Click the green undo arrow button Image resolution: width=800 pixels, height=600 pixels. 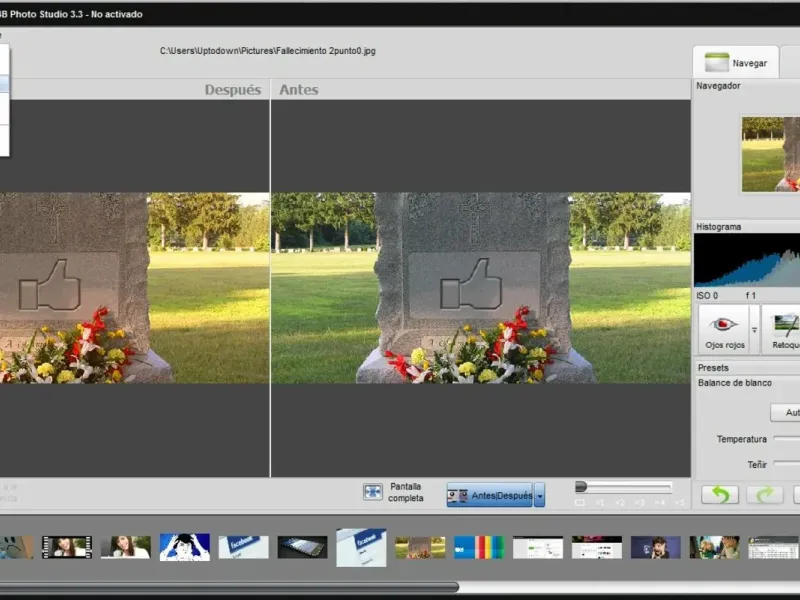coord(720,494)
